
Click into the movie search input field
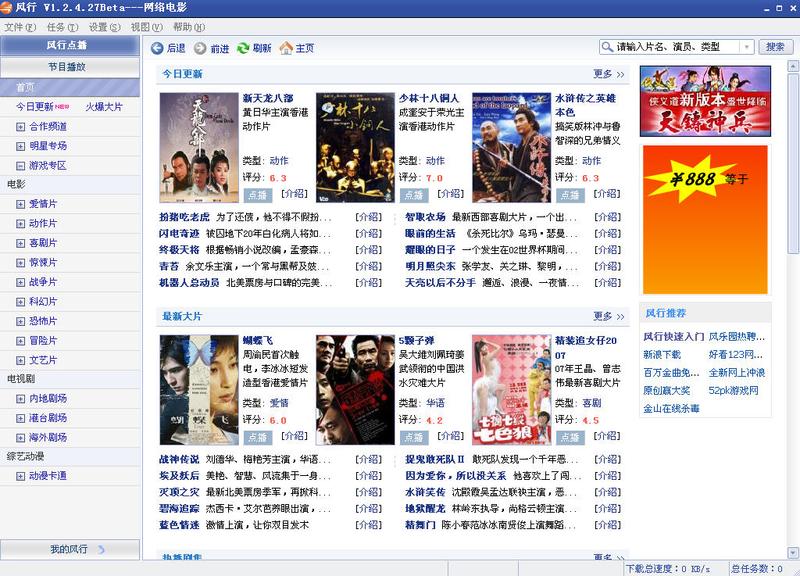tap(677, 47)
